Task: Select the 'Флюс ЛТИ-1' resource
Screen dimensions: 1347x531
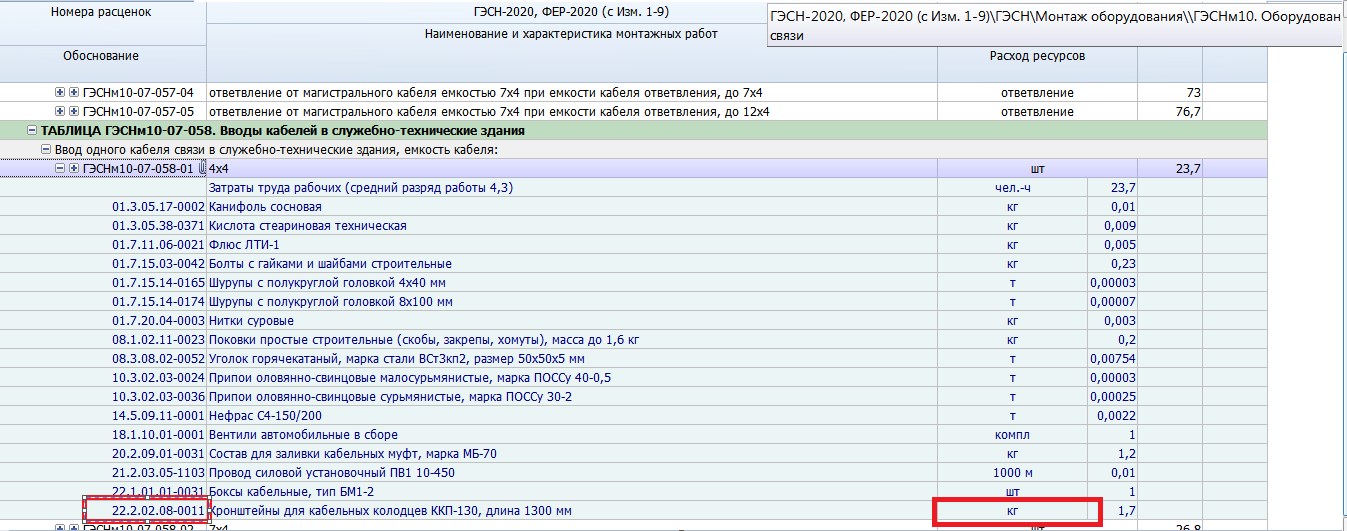Action: (244, 245)
